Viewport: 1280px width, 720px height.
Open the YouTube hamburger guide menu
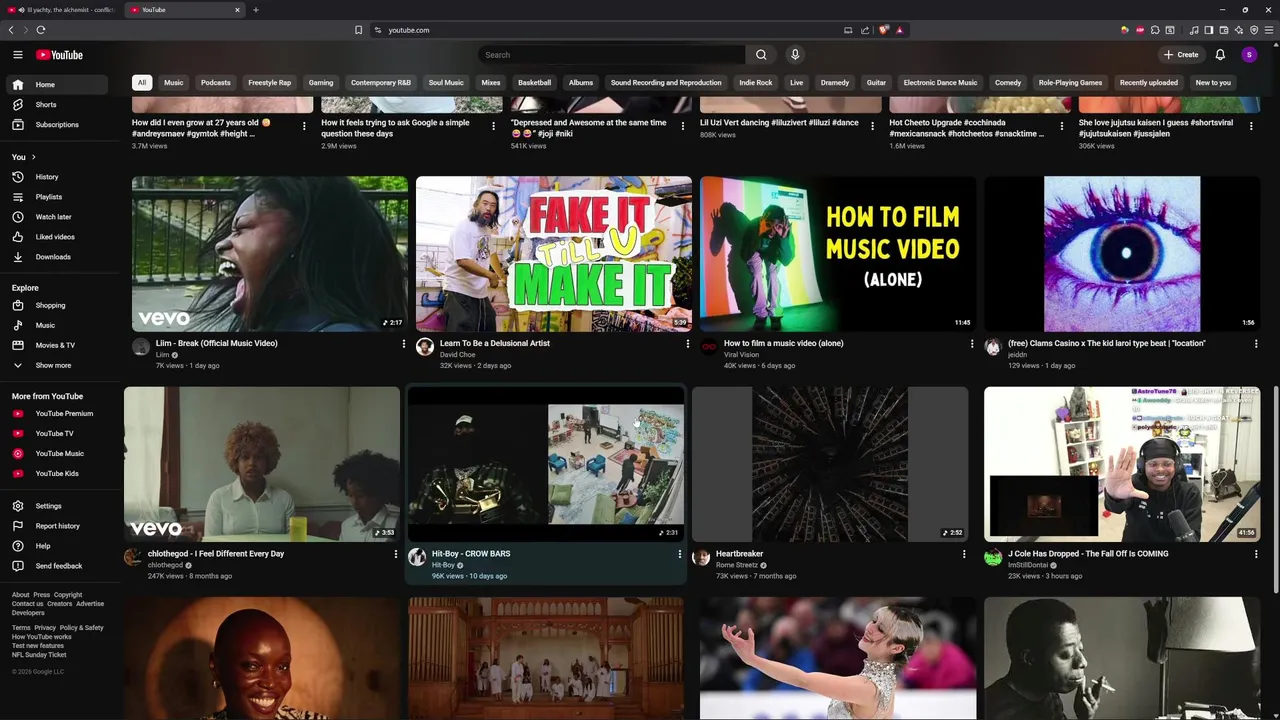(17, 55)
